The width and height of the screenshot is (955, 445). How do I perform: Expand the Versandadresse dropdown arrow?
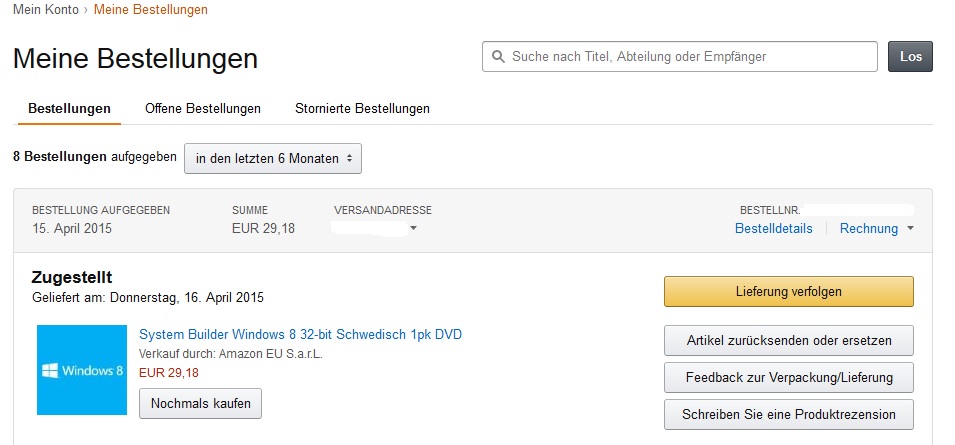[x=413, y=229]
